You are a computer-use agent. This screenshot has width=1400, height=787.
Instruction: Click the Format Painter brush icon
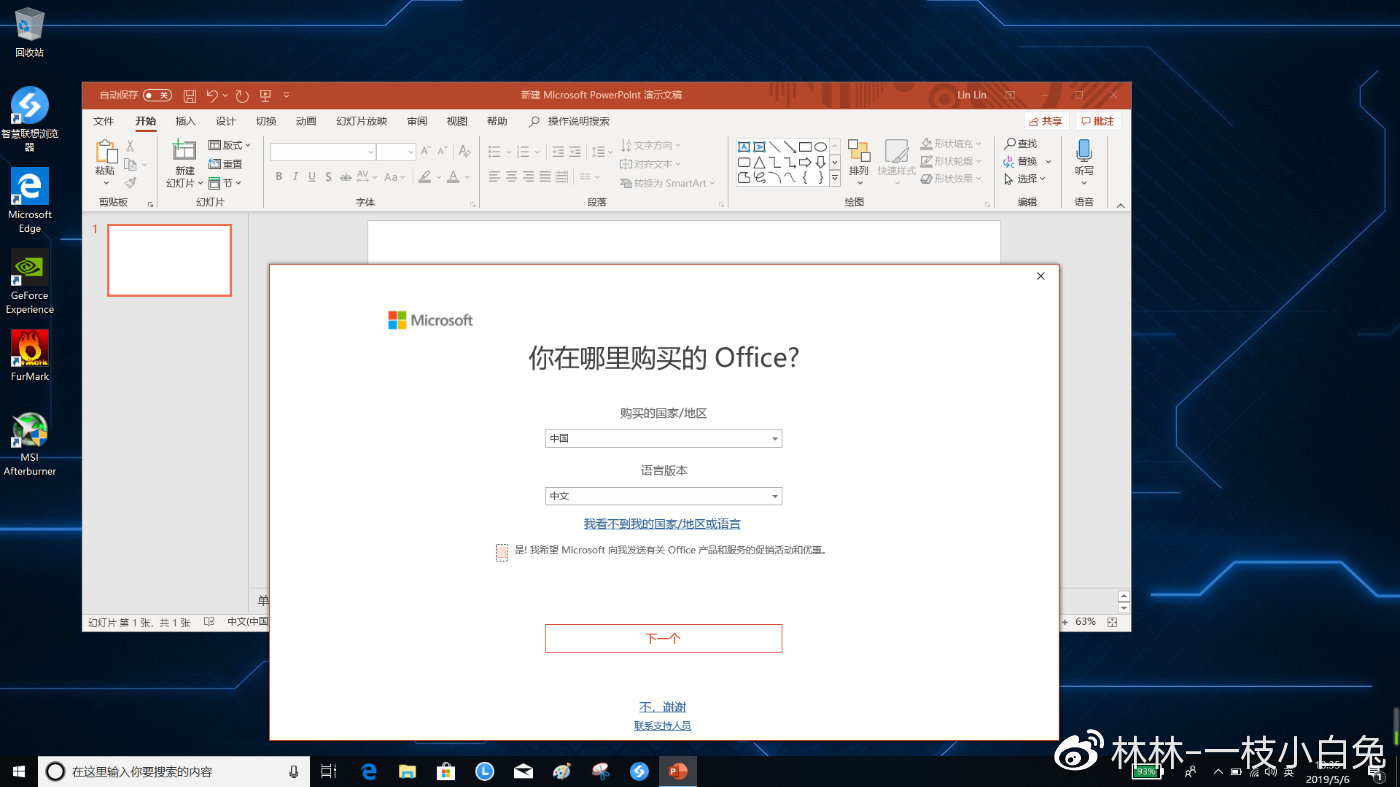tap(130, 183)
